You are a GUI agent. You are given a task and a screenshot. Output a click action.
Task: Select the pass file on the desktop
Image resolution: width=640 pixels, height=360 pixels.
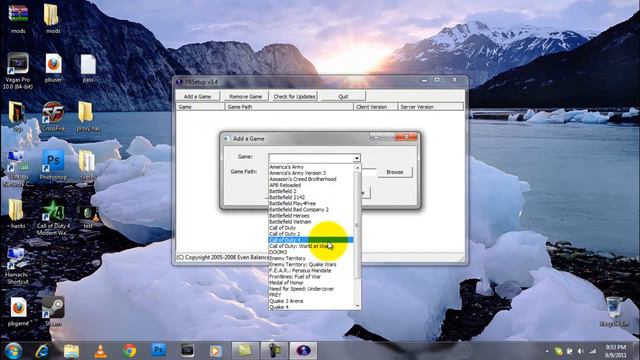[88, 68]
